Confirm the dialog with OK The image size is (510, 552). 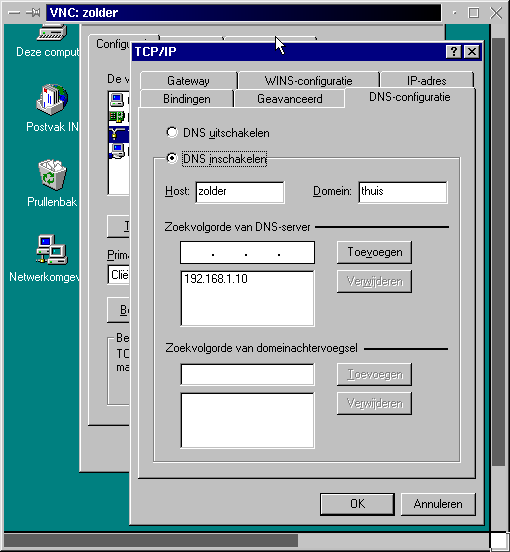pos(357,504)
